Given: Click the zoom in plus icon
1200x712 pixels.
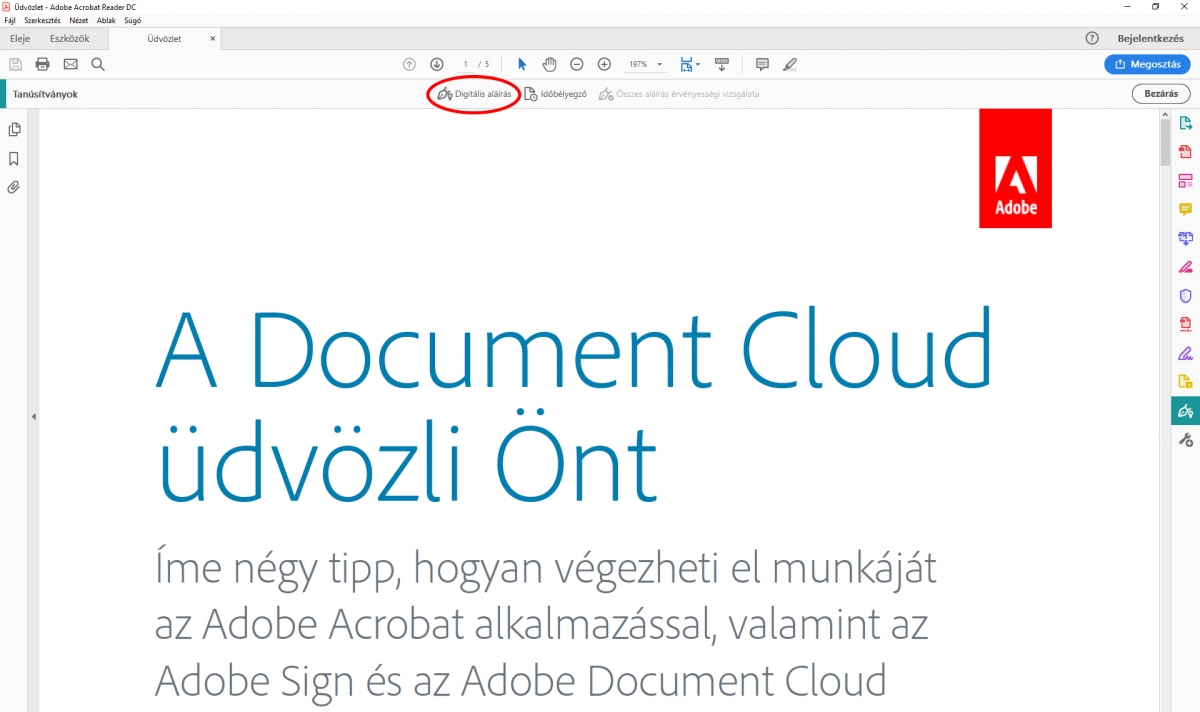Looking at the screenshot, I should point(604,64).
